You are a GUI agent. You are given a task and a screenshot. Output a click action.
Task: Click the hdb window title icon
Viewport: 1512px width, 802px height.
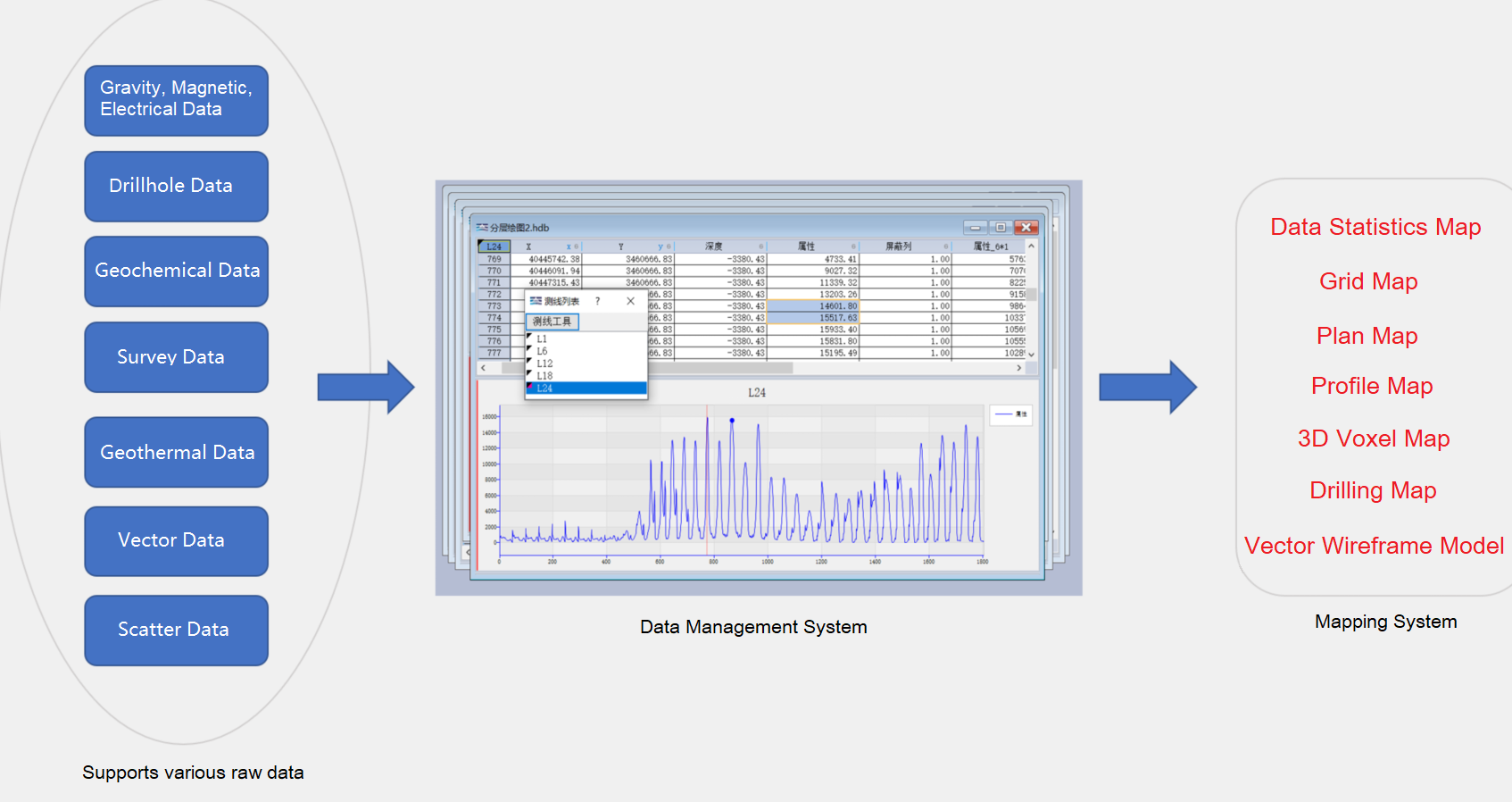(x=482, y=228)
